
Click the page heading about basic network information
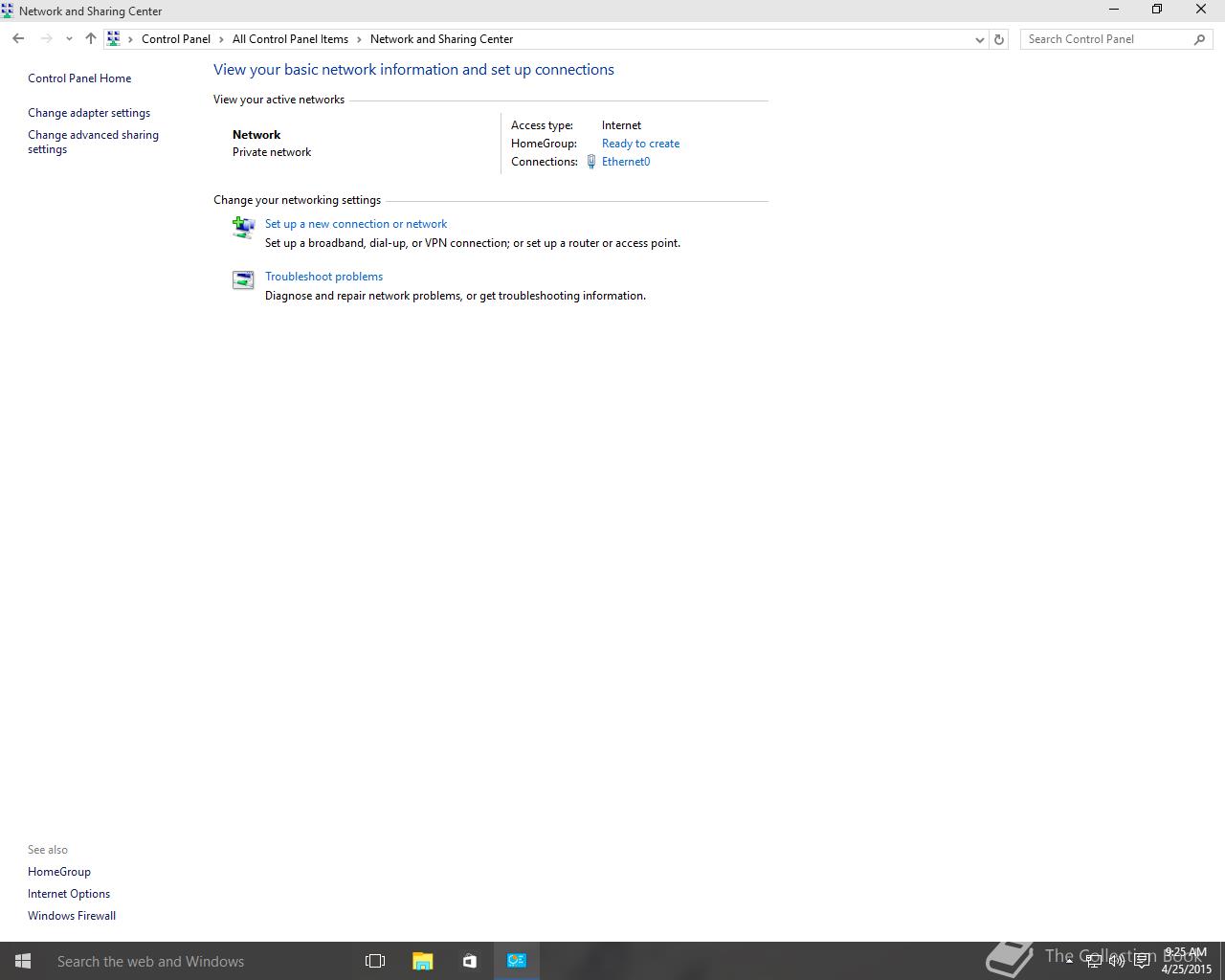tap(413, 70)
